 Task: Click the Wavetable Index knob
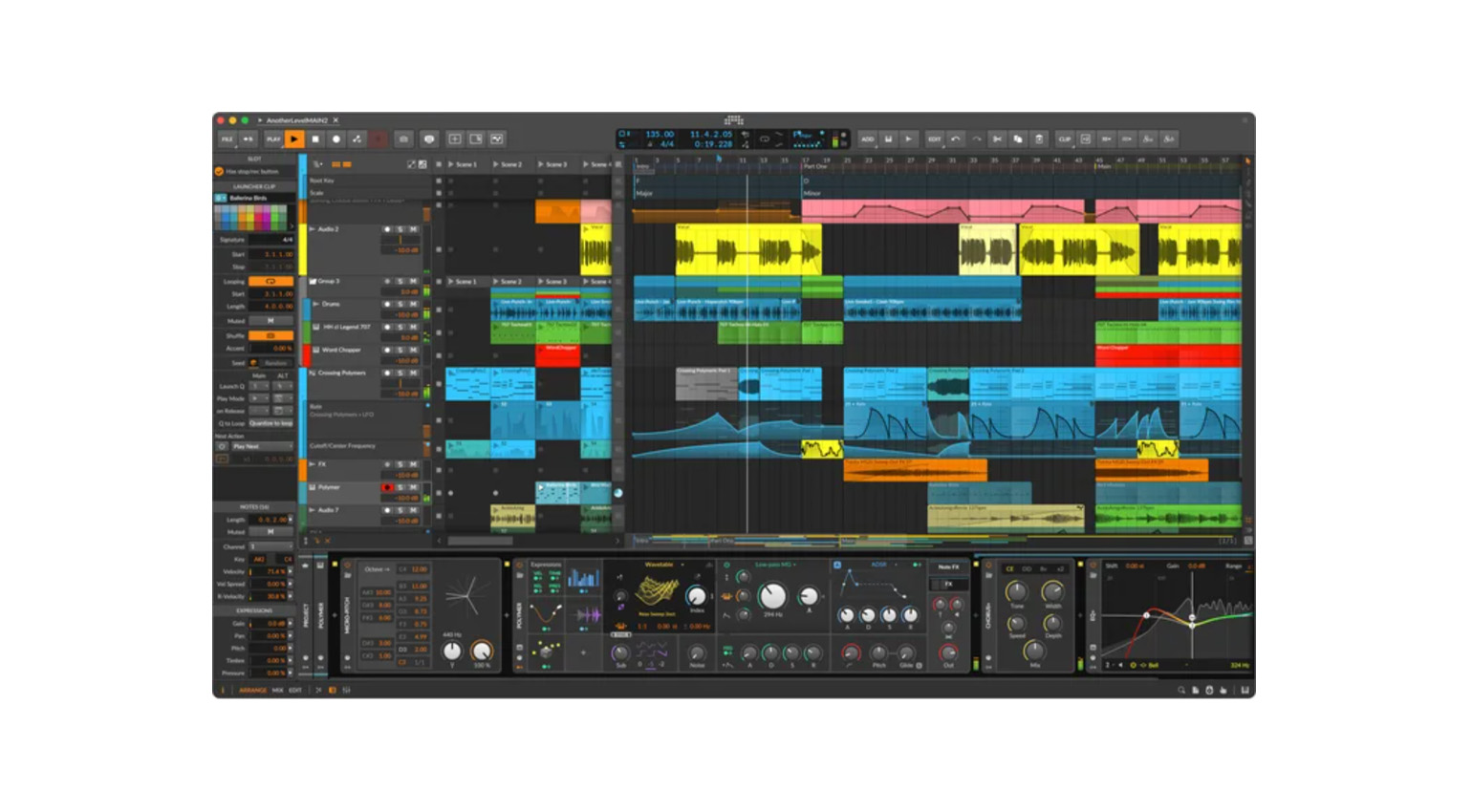pos(697,594)
